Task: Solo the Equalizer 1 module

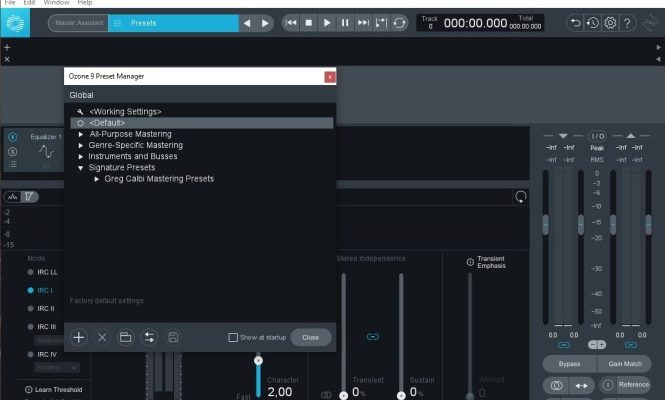Action: 13,151
